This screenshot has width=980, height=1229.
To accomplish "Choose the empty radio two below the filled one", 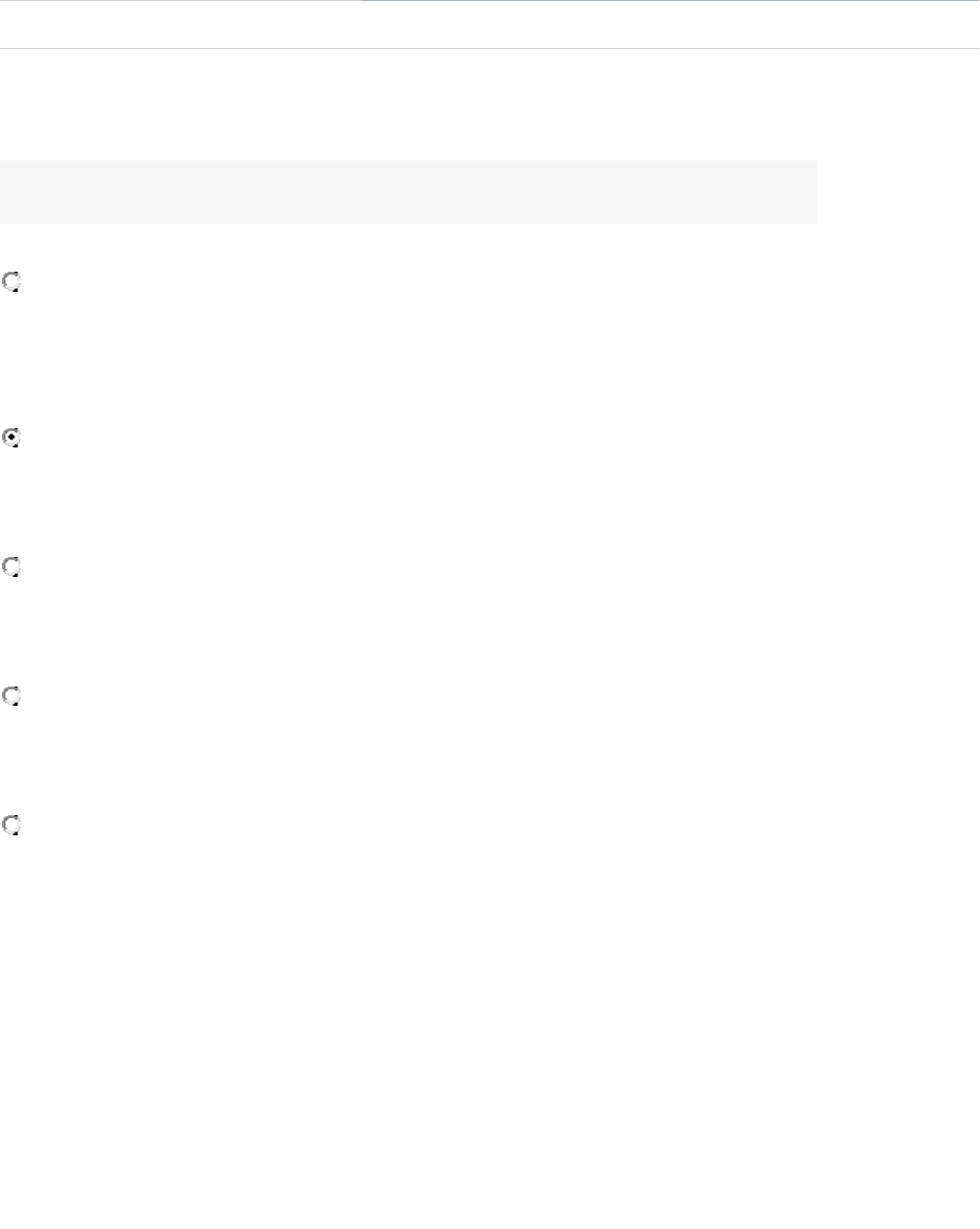I will 12,696.
